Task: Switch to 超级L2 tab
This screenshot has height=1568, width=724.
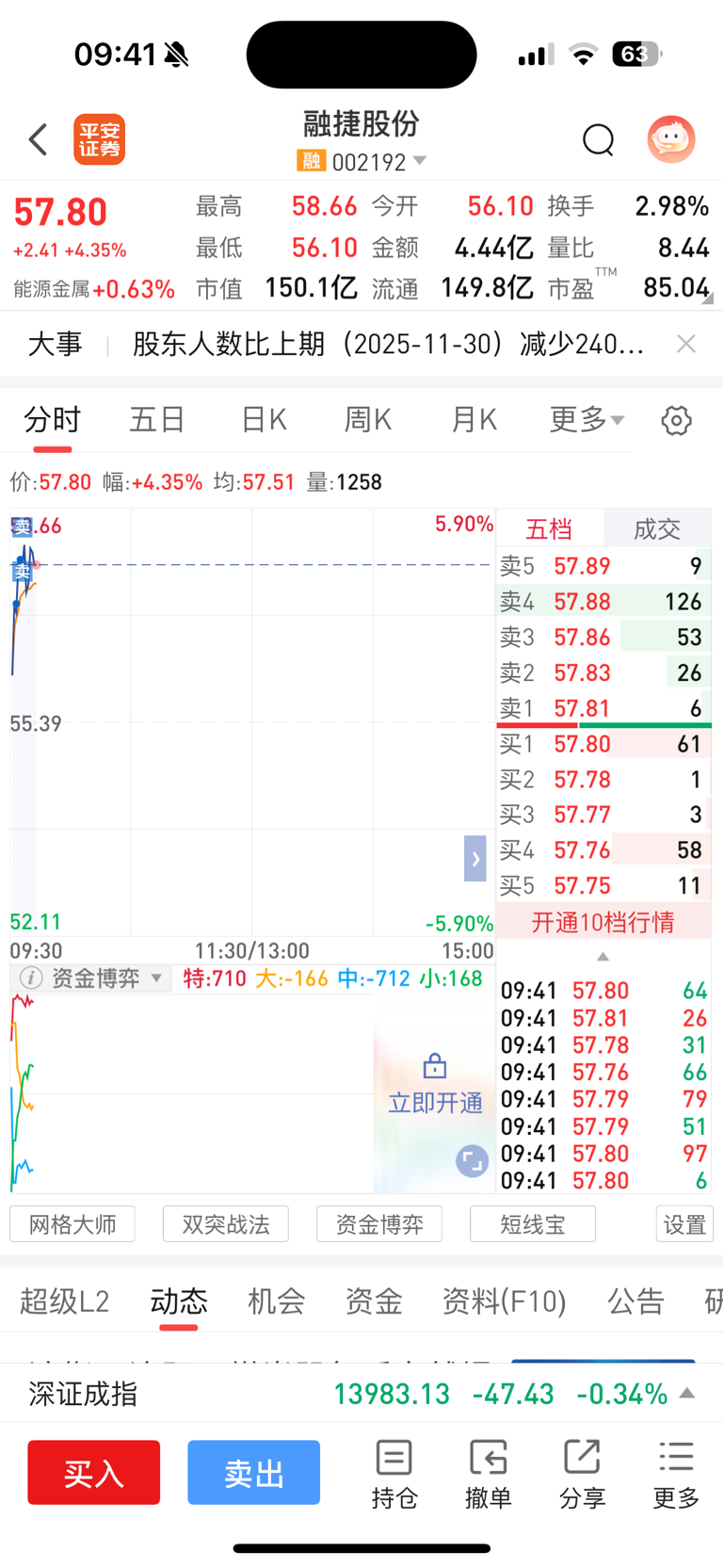Action: tap(65, 1301)
